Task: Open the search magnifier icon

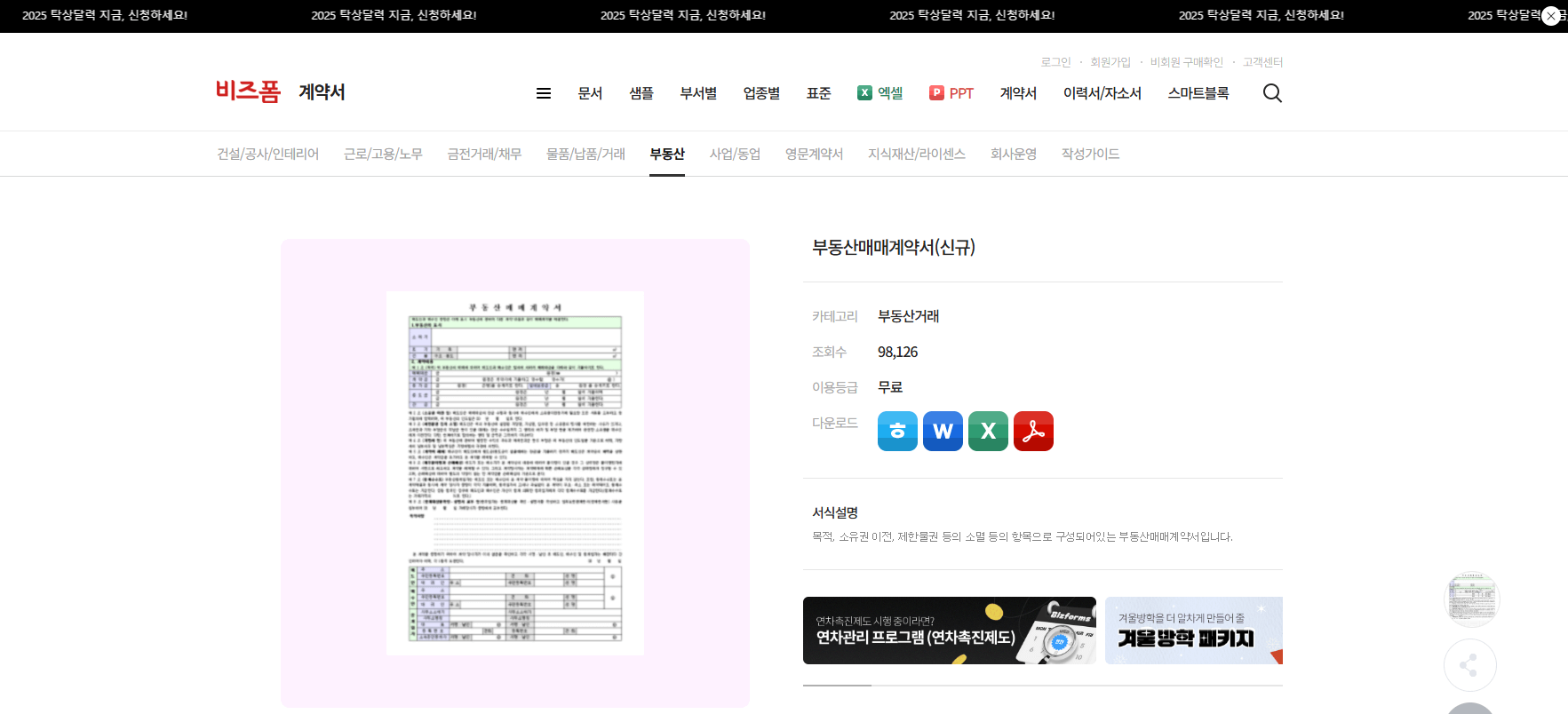Action: click(1272, 93)
